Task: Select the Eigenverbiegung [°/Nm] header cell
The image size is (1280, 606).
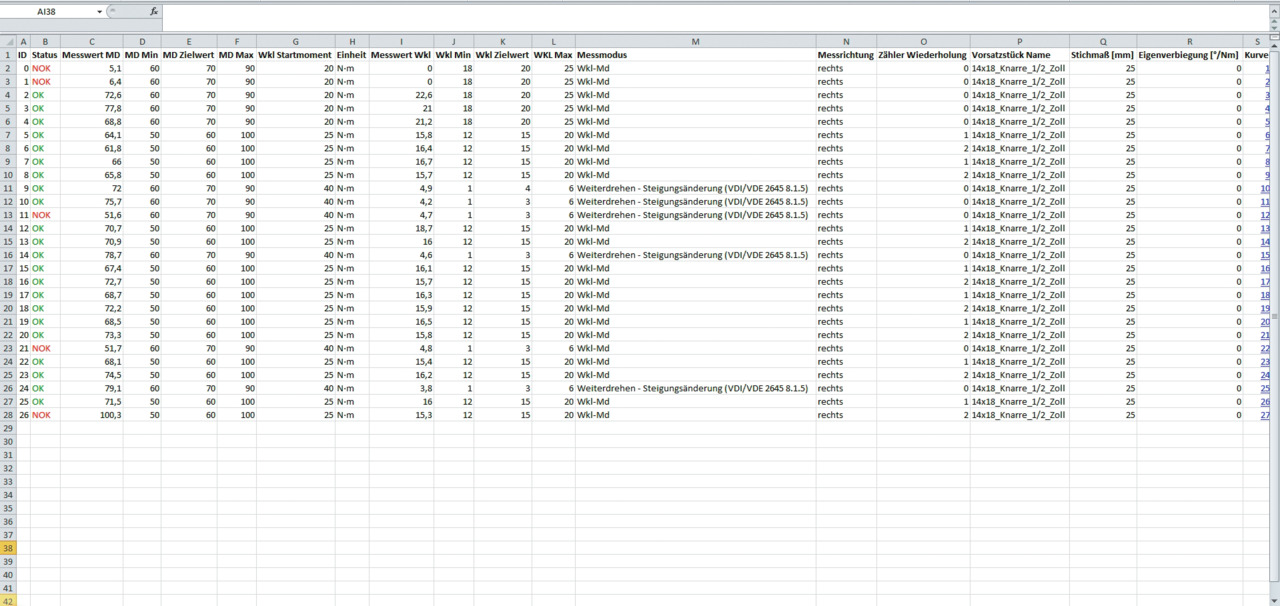Action: pos(1189,55)
